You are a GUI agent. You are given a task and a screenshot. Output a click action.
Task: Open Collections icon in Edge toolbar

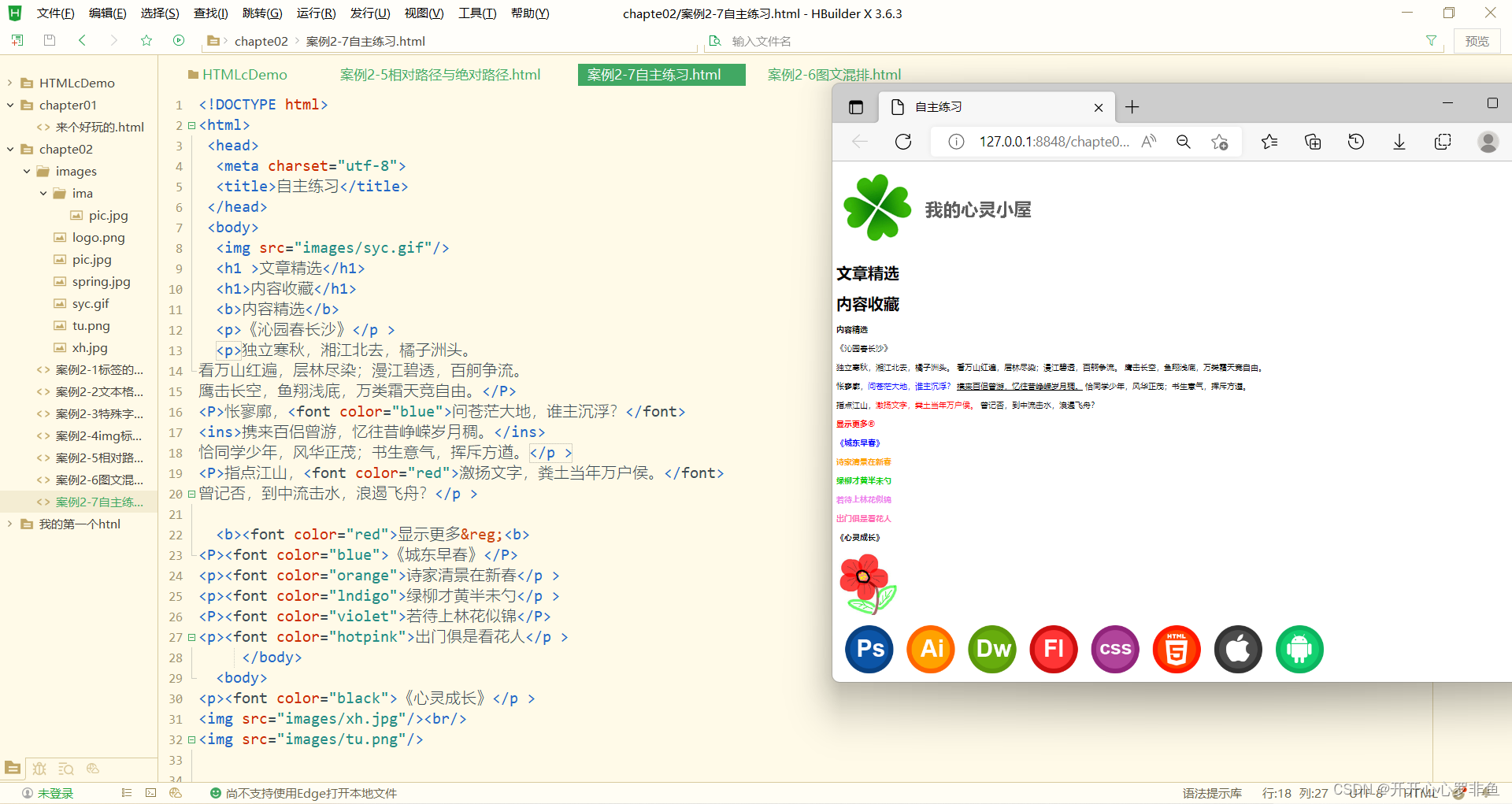(x=1313, y=142)
